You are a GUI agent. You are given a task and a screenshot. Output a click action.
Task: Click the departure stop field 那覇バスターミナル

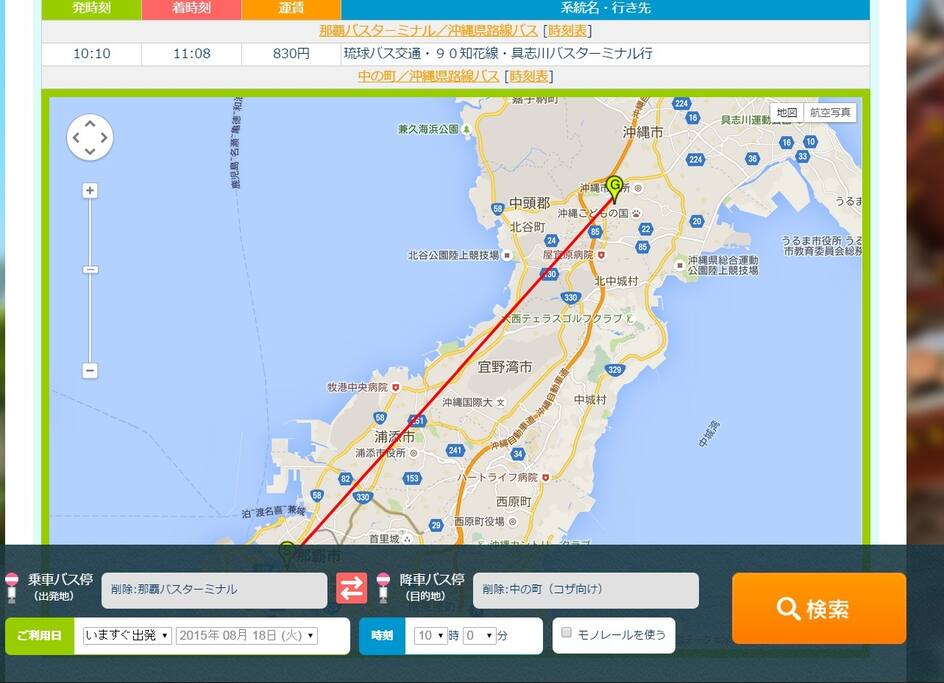click(214, 590)
